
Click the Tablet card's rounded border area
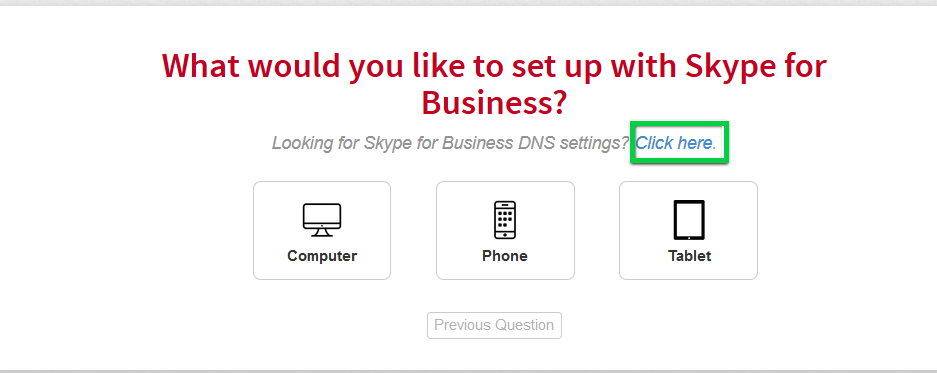[x=688, y=230]
